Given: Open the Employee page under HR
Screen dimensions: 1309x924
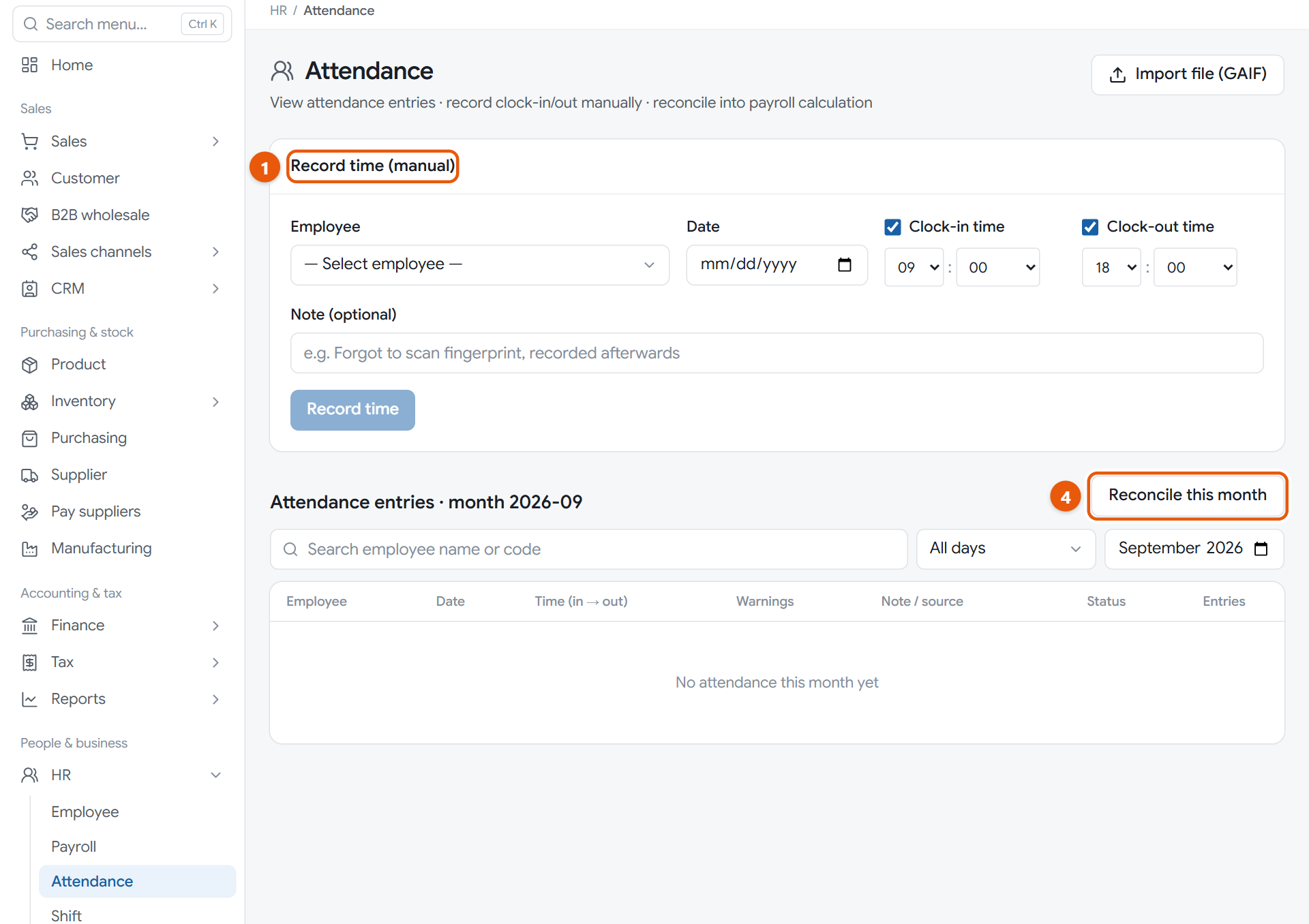Looking at the screenshot, I should (85, 812).
